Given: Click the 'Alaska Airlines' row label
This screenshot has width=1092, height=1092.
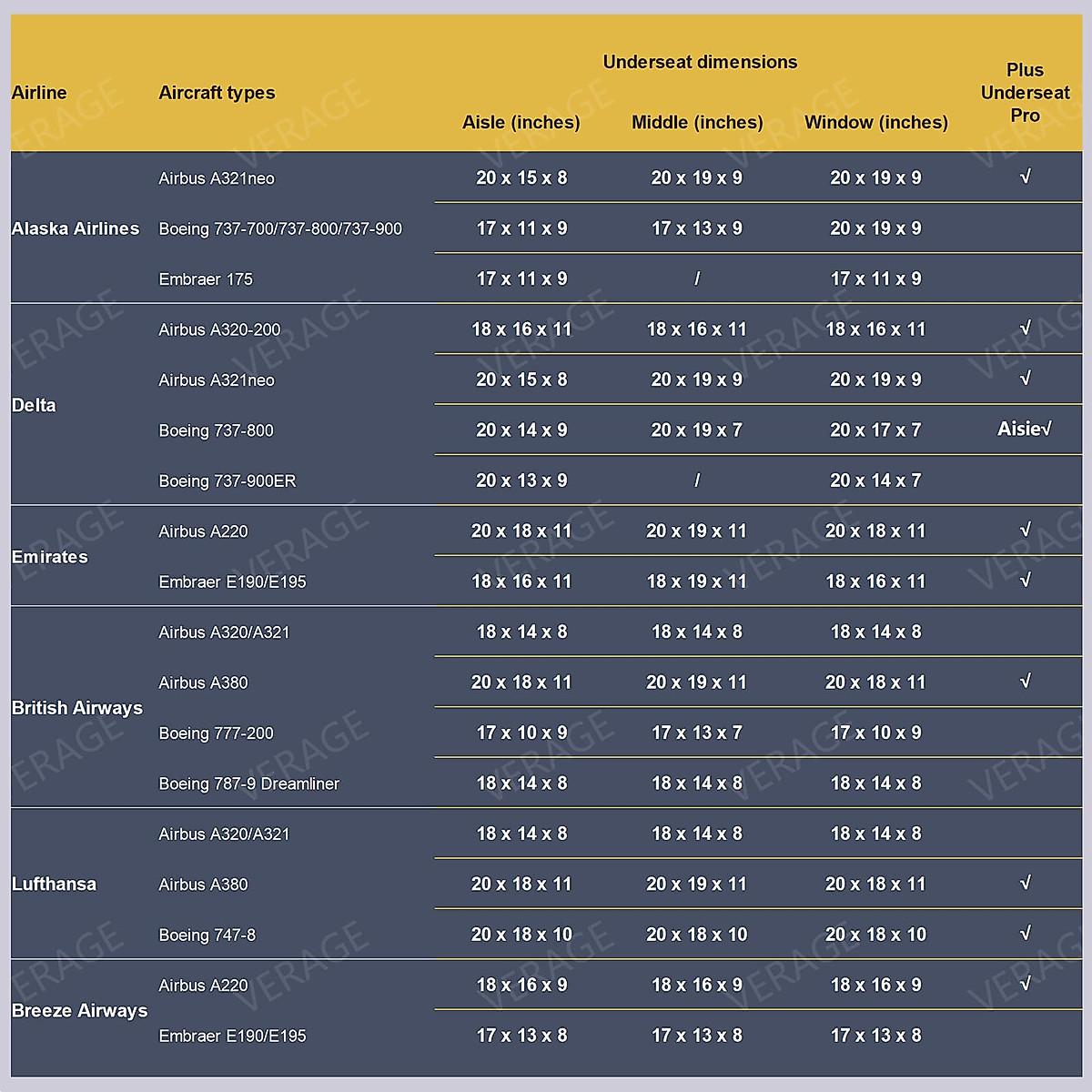Looking at the screenshot, I should pos(76,229).
